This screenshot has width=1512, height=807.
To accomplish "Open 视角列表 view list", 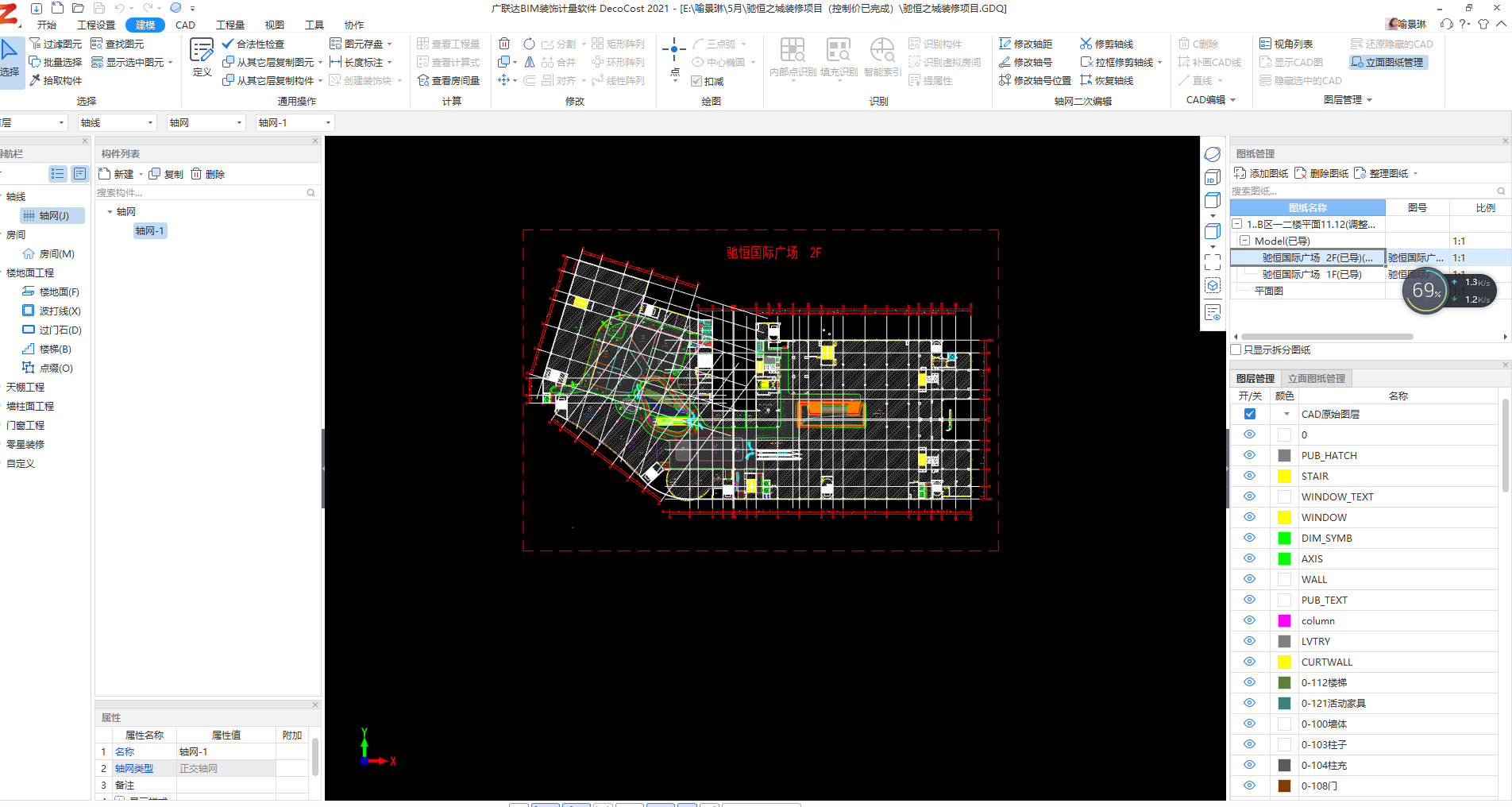I will tap(1286, 44).
